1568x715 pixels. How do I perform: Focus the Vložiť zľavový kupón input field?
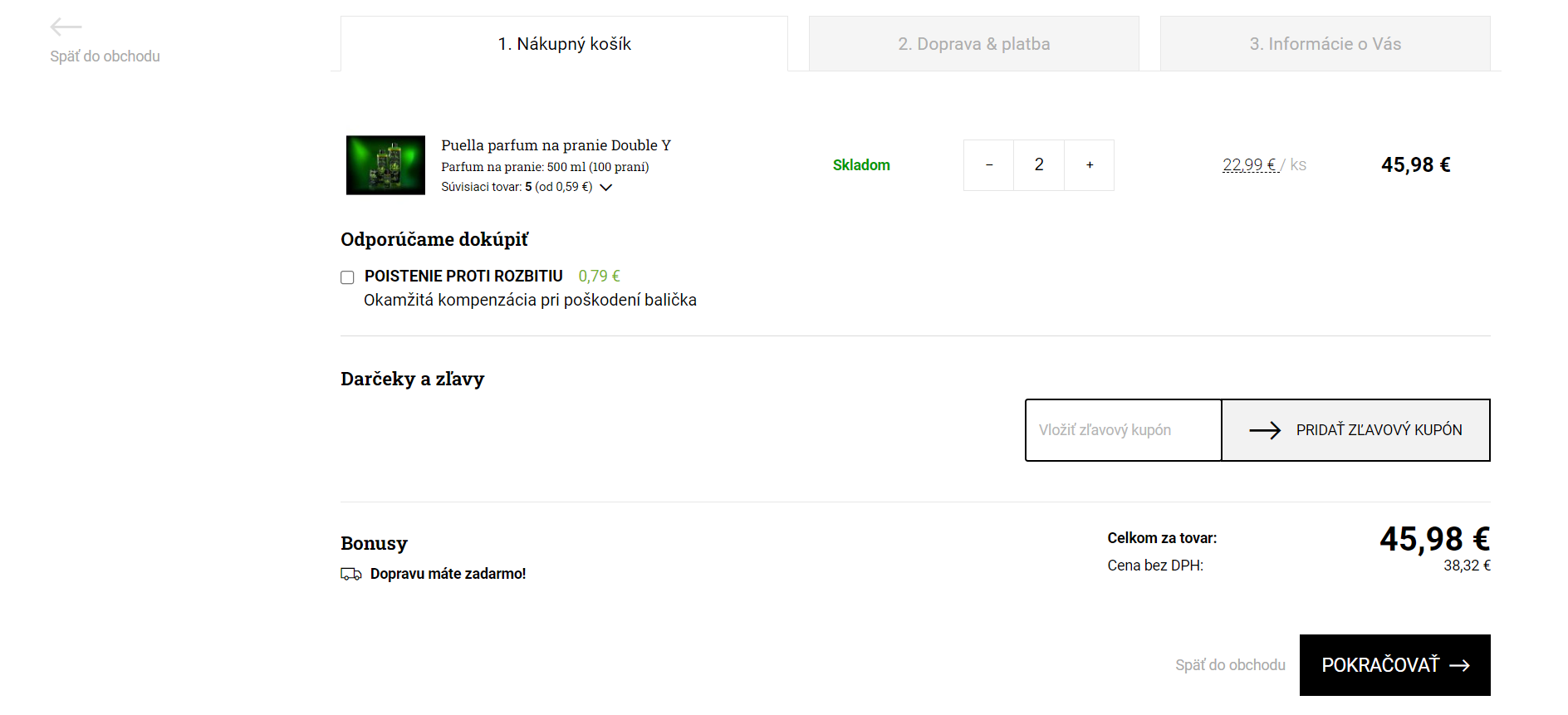(x=1124, y=430)
